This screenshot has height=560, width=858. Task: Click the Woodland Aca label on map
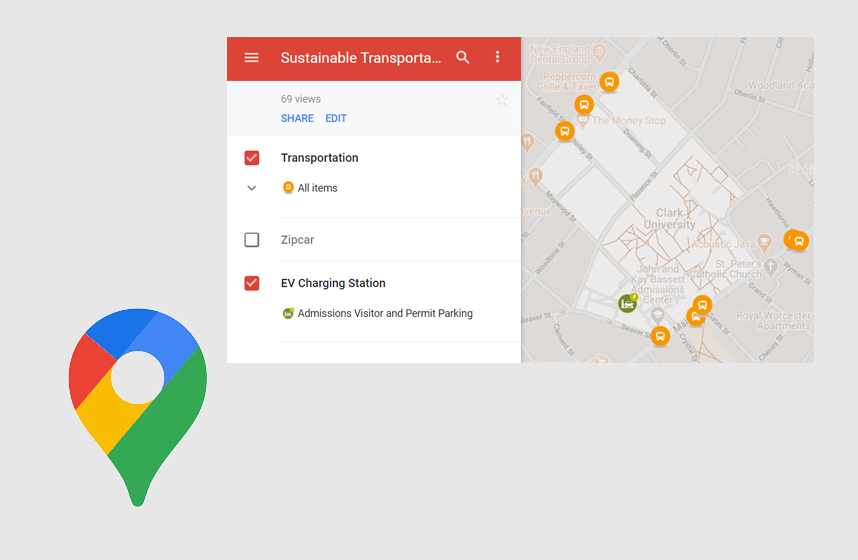[781, 85]
